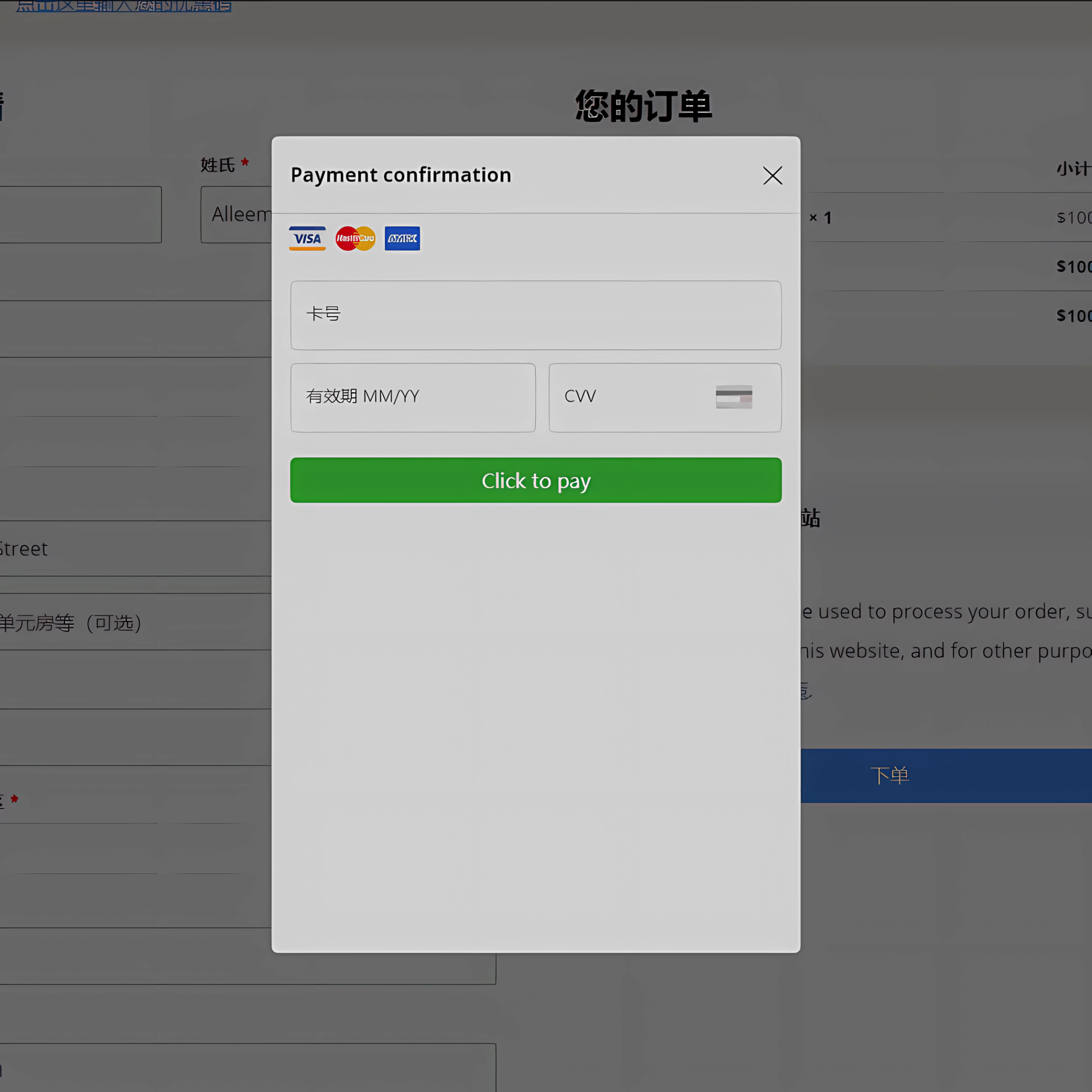Screen dimensions: 1092x1092
Task: Click the Street address input field
Action: tap(136, 548)
